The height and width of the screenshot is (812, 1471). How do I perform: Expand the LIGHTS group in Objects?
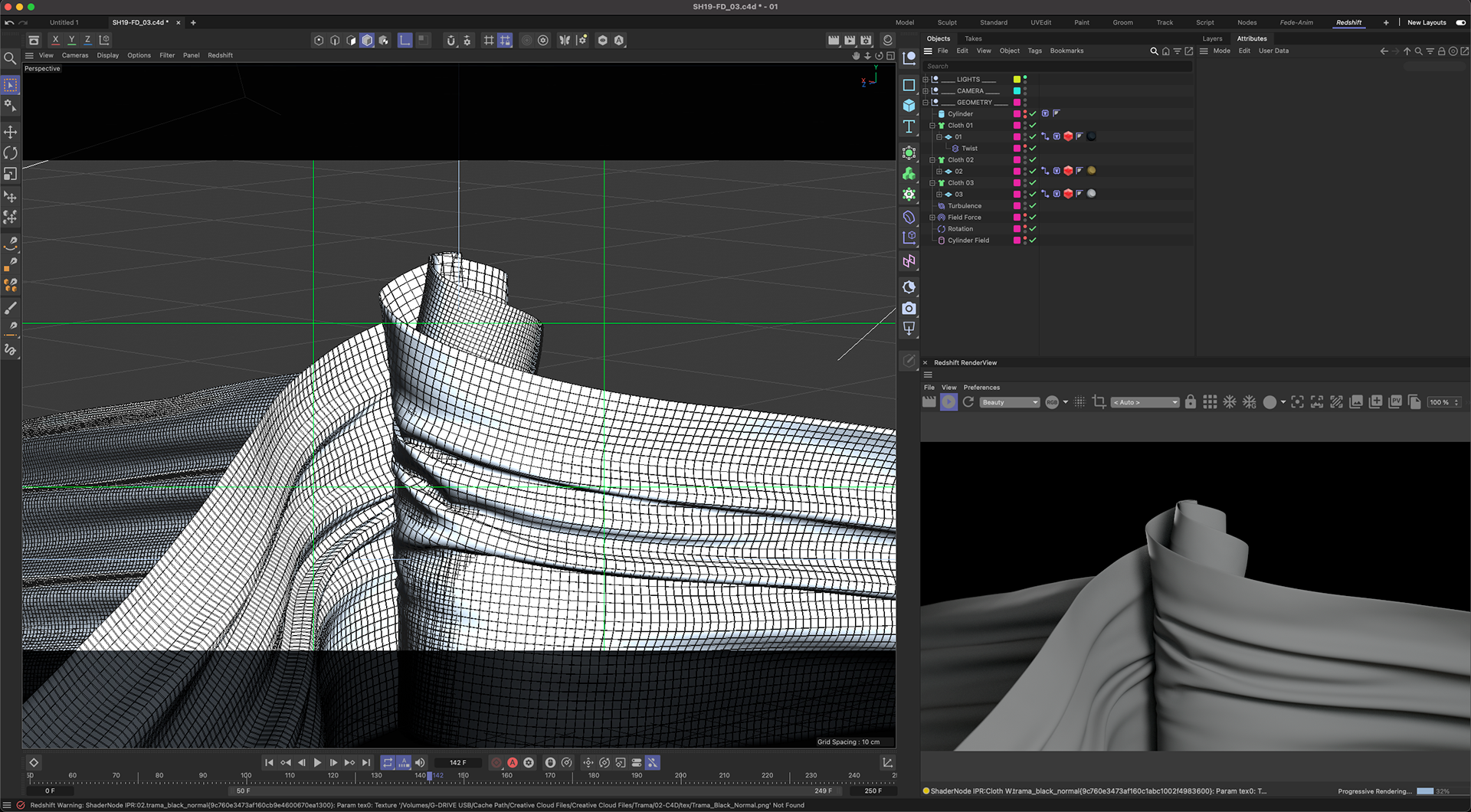pos(926,79)
